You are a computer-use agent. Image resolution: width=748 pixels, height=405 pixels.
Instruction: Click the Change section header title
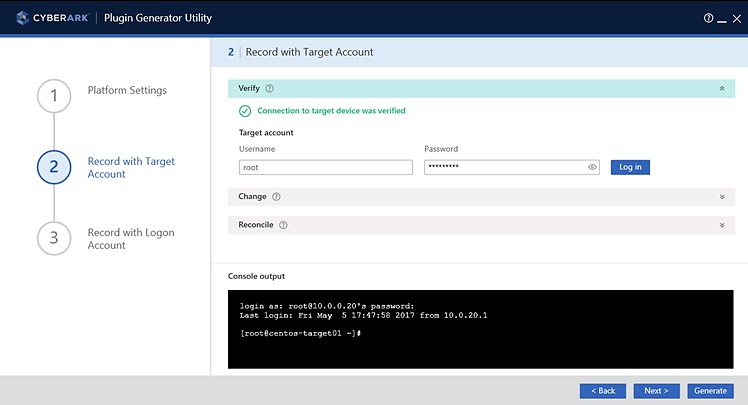pos(252,197)
